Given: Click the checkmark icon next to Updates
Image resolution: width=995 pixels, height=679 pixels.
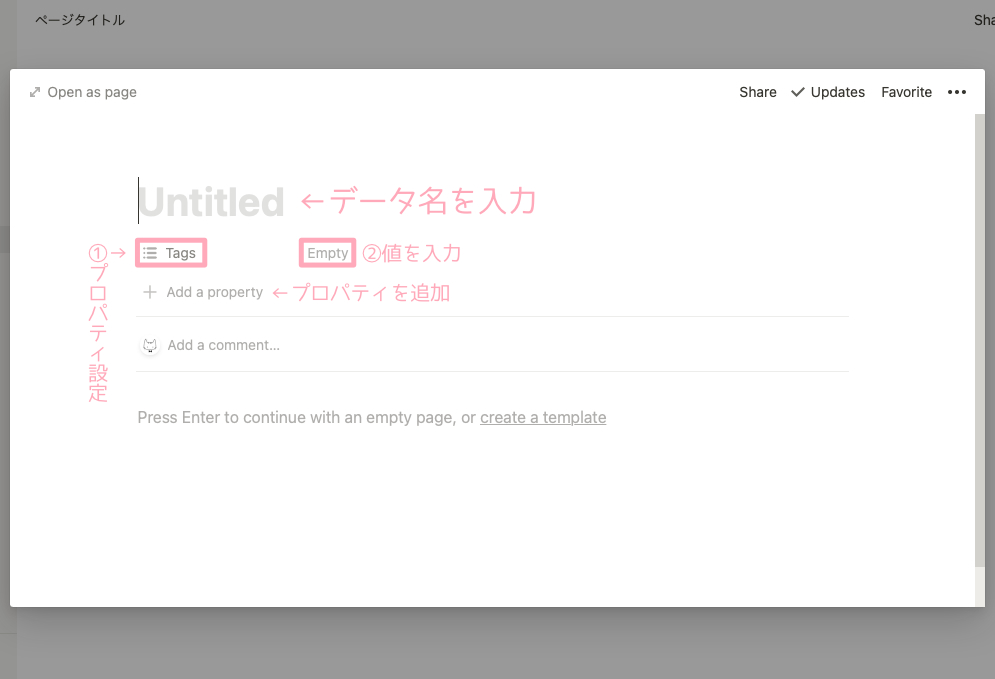Looking at the screenshot, I should 798,92.
